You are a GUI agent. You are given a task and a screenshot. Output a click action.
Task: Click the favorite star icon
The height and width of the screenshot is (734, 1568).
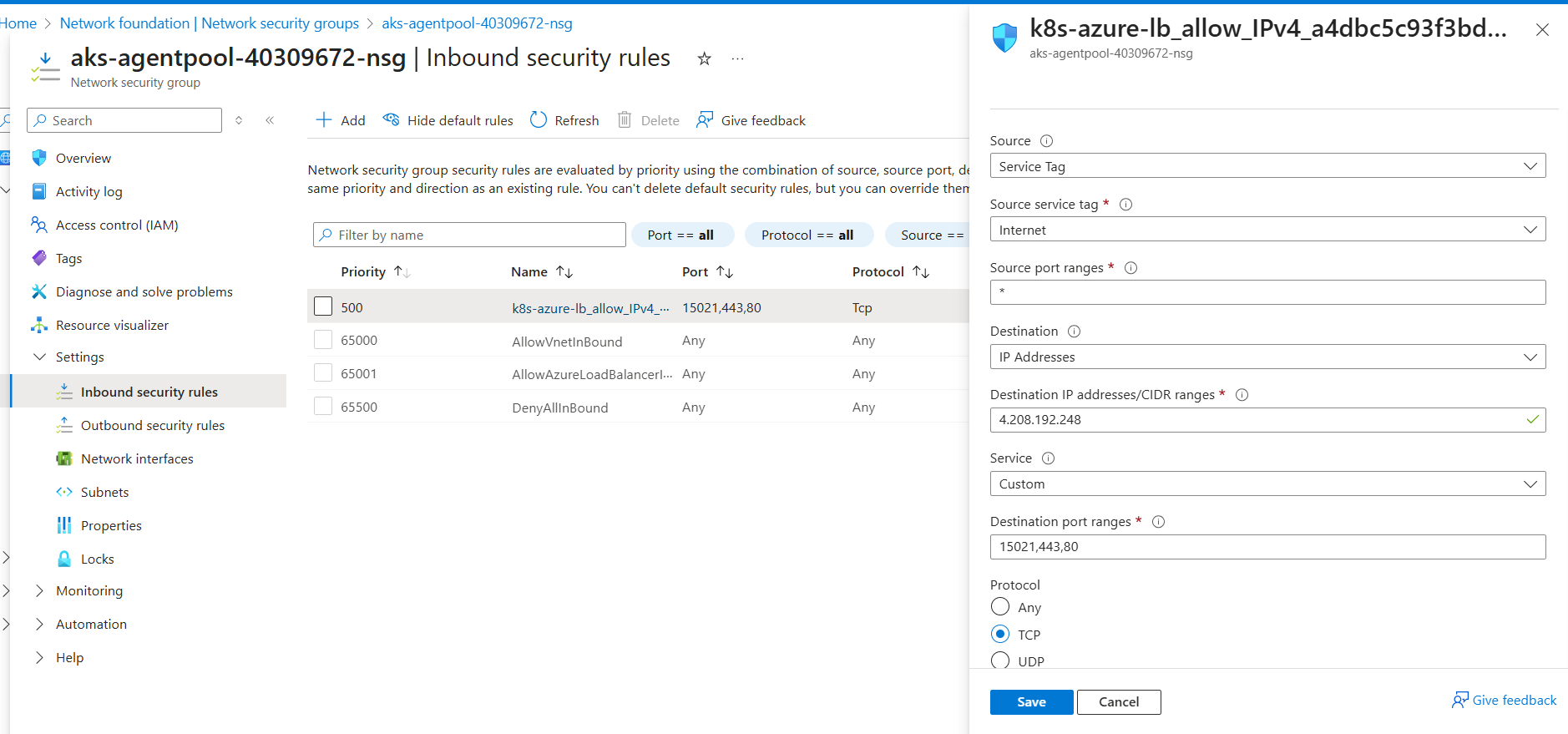[x=705, y=58]
